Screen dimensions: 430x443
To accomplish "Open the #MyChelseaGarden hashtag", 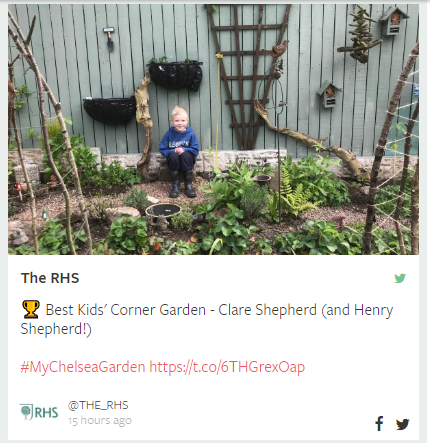I will tap(83, 367).
